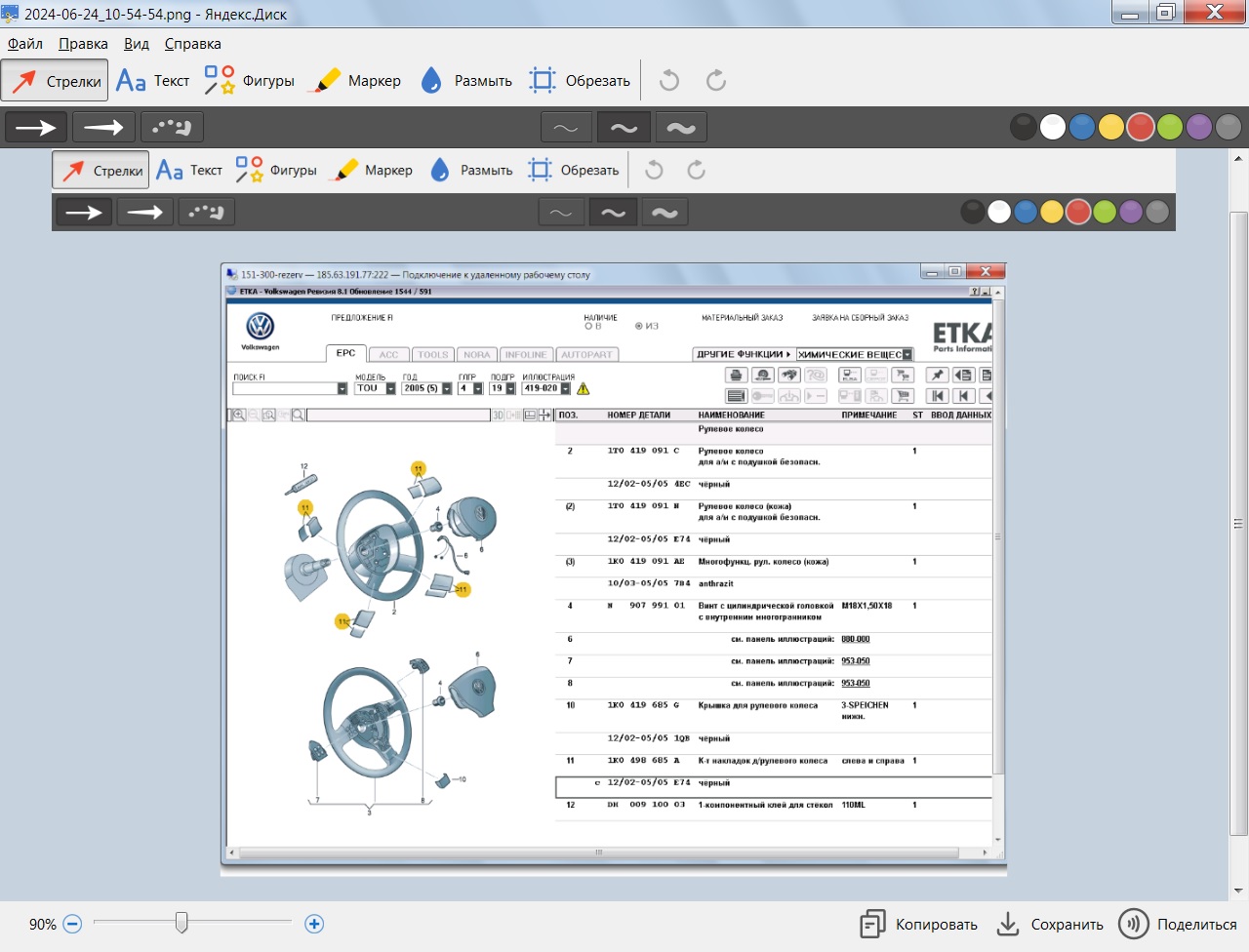Open the ПОИСК FI dropdown arrow
1249x952 pixels.
coord(342,388)
